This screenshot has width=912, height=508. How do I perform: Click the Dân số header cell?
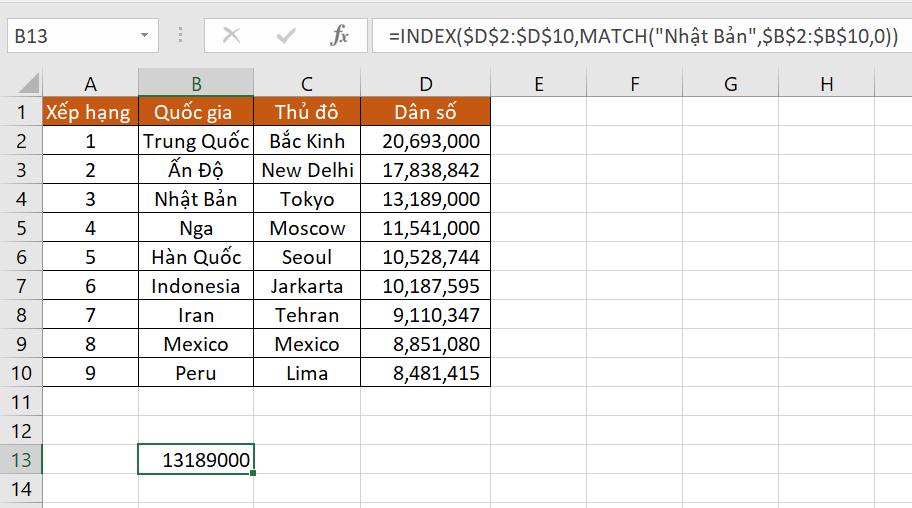tap(426, 112)
